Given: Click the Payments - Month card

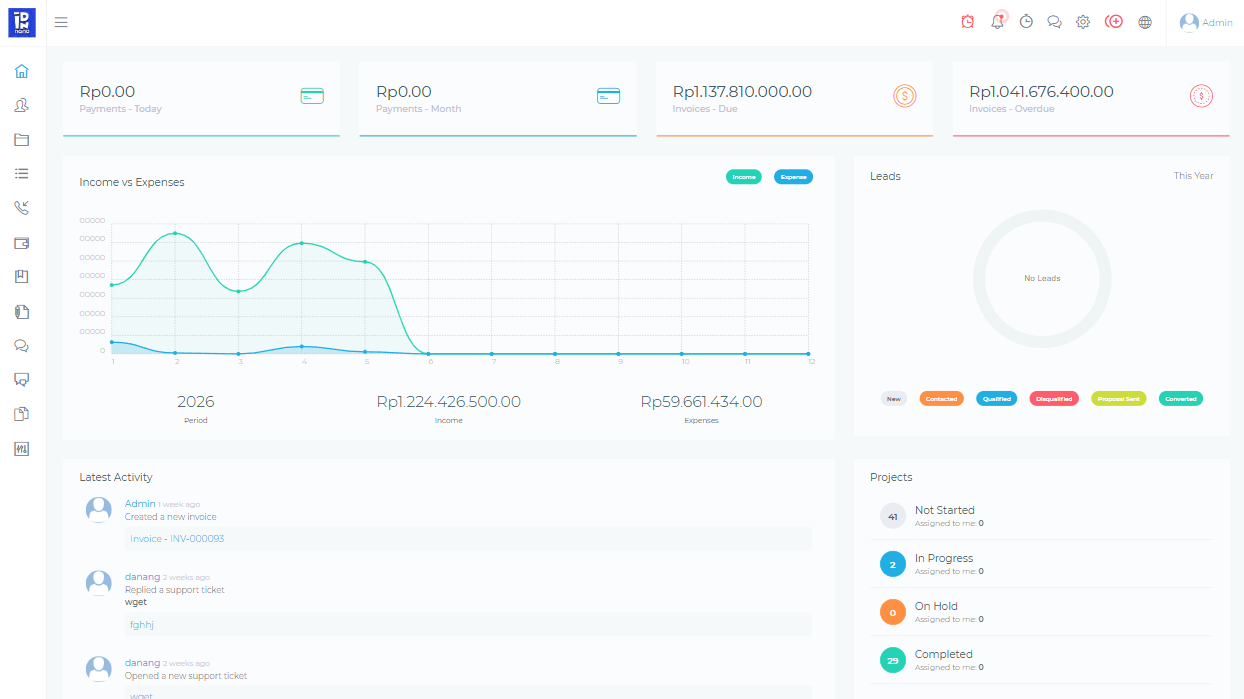Looking at the screenshot, I should [x=498, y=98].
